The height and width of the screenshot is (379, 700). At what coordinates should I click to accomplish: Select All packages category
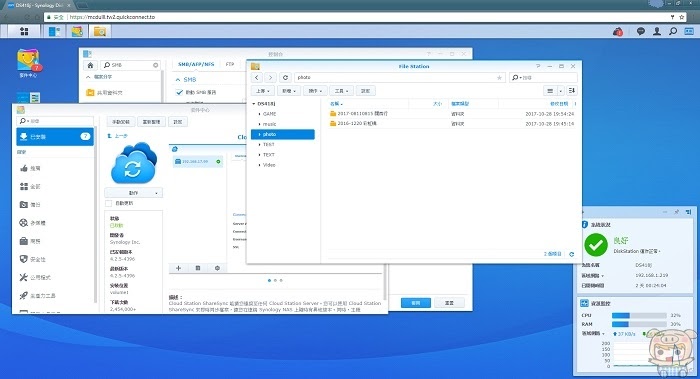click(55, 187)
